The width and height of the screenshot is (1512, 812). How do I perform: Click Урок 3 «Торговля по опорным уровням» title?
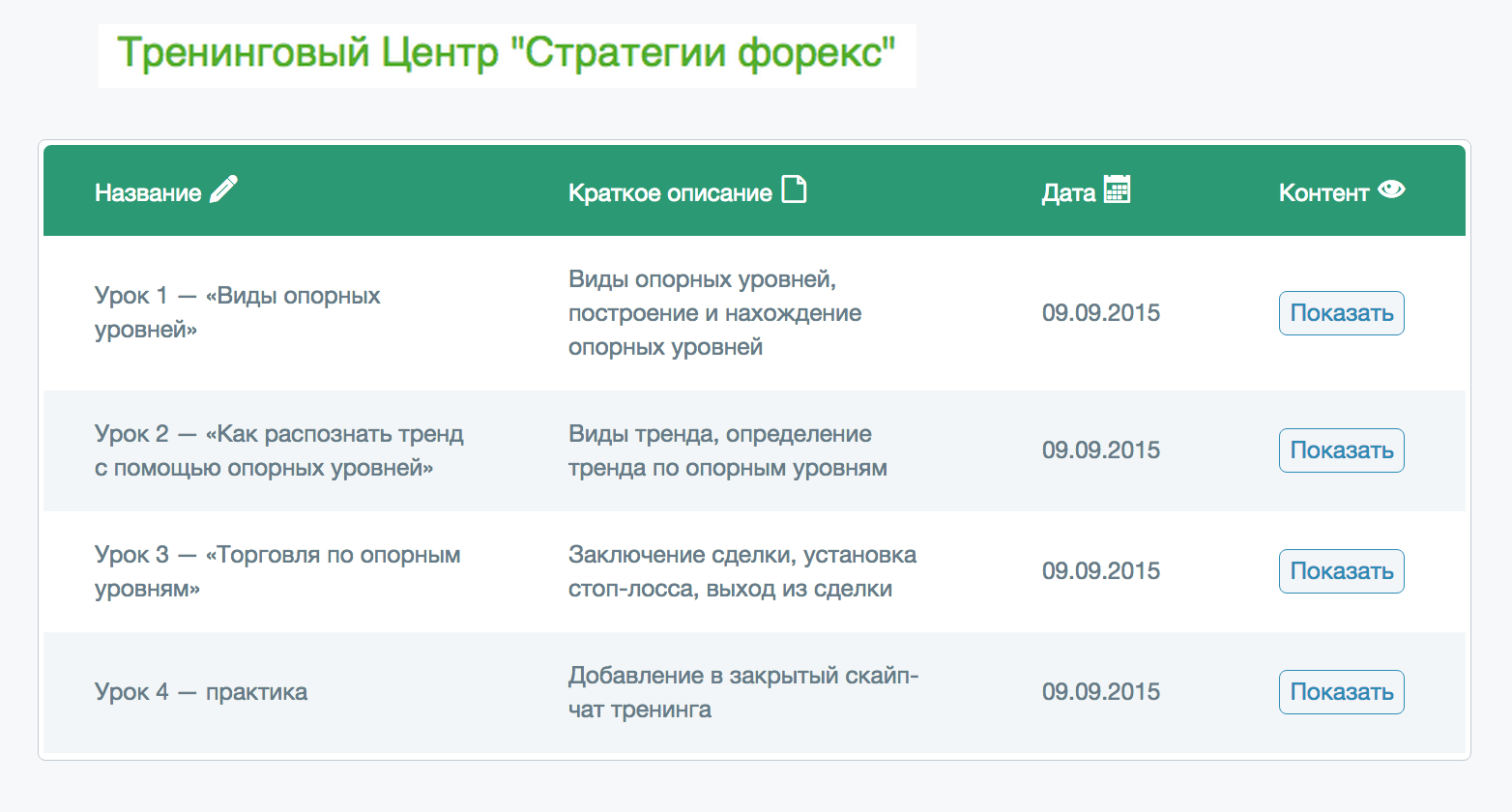(276, 571)
